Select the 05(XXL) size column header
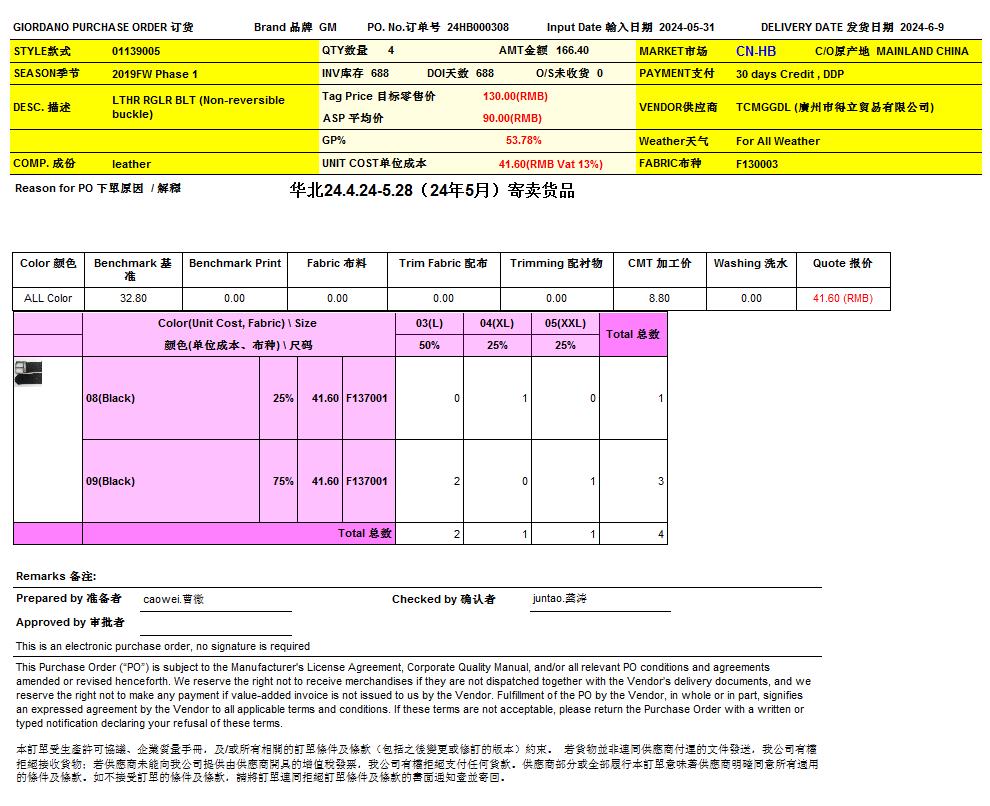Viewport: 990px width, 806px height. tap(565, 323)
